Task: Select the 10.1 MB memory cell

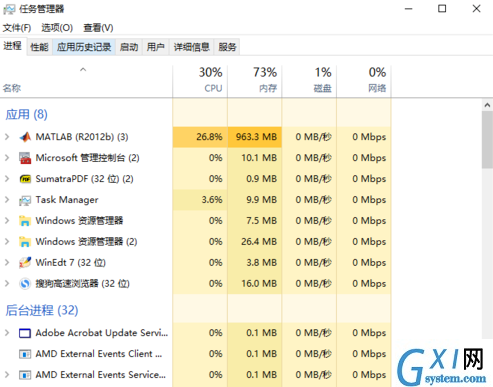Action: click(x=255, y=158)
